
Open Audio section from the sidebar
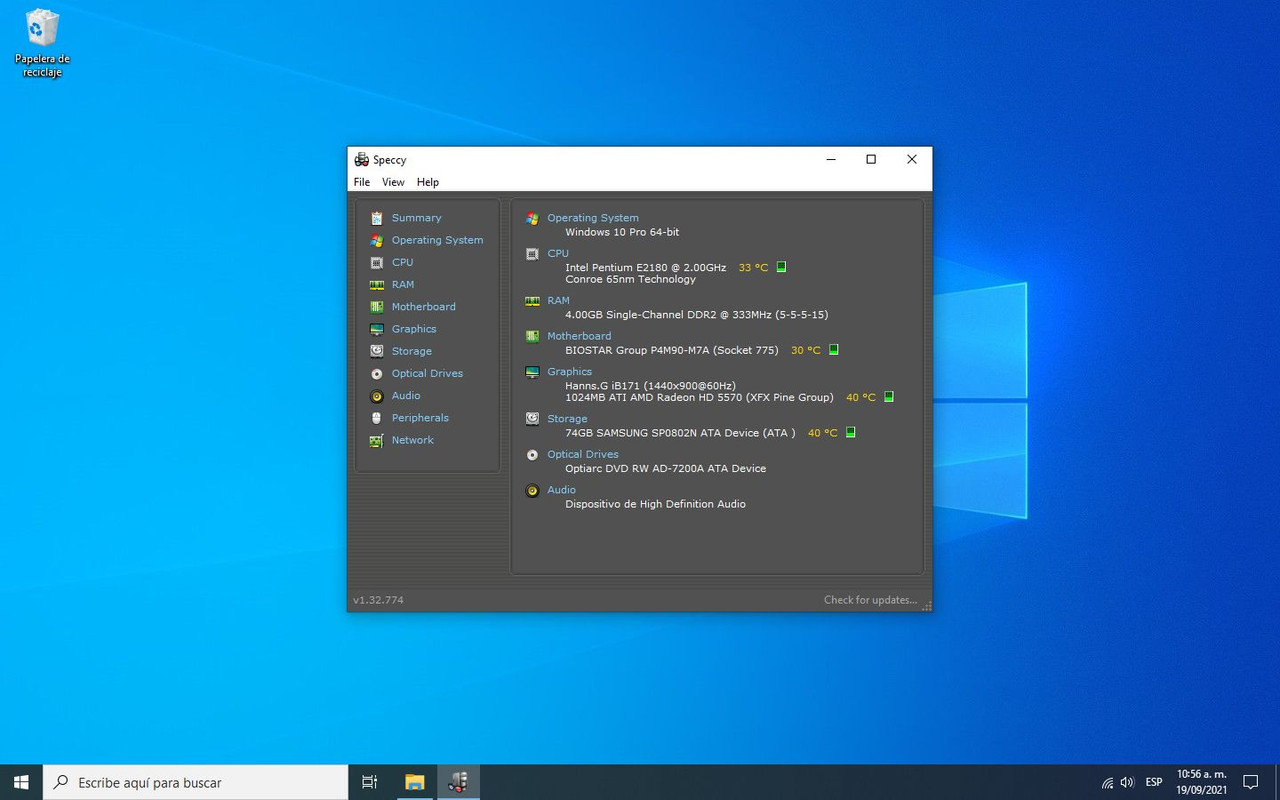pos(406,396)
